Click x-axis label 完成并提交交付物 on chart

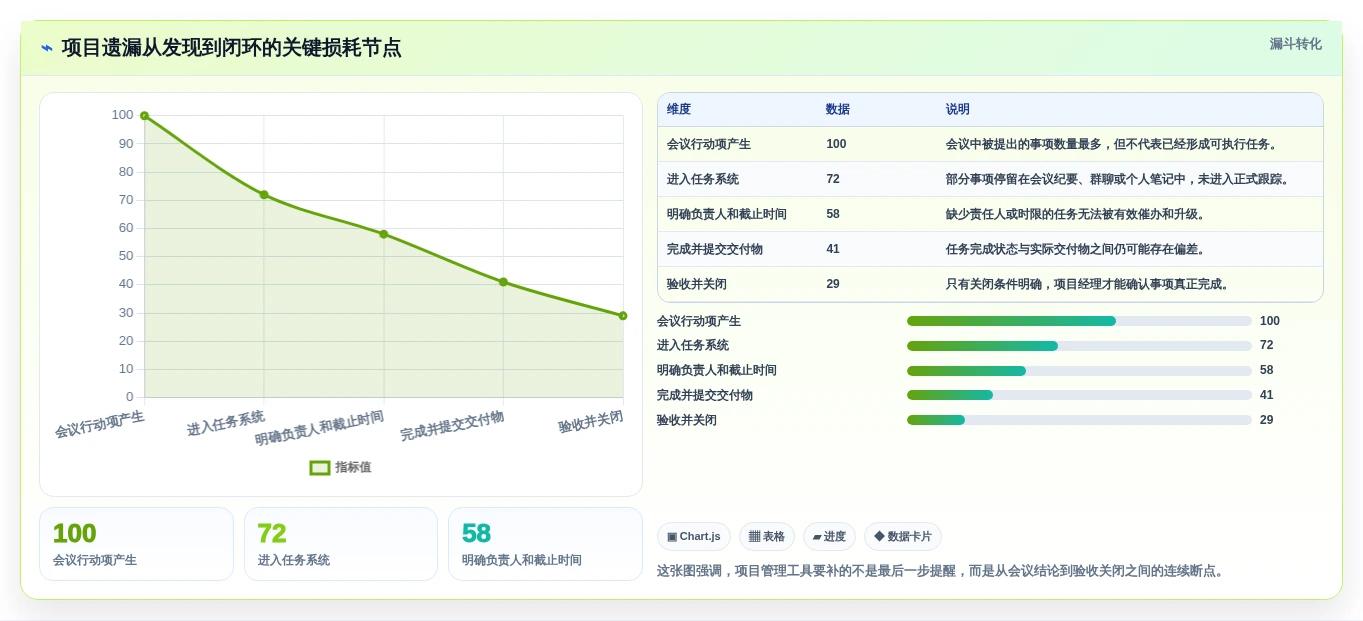pos(452,426)
